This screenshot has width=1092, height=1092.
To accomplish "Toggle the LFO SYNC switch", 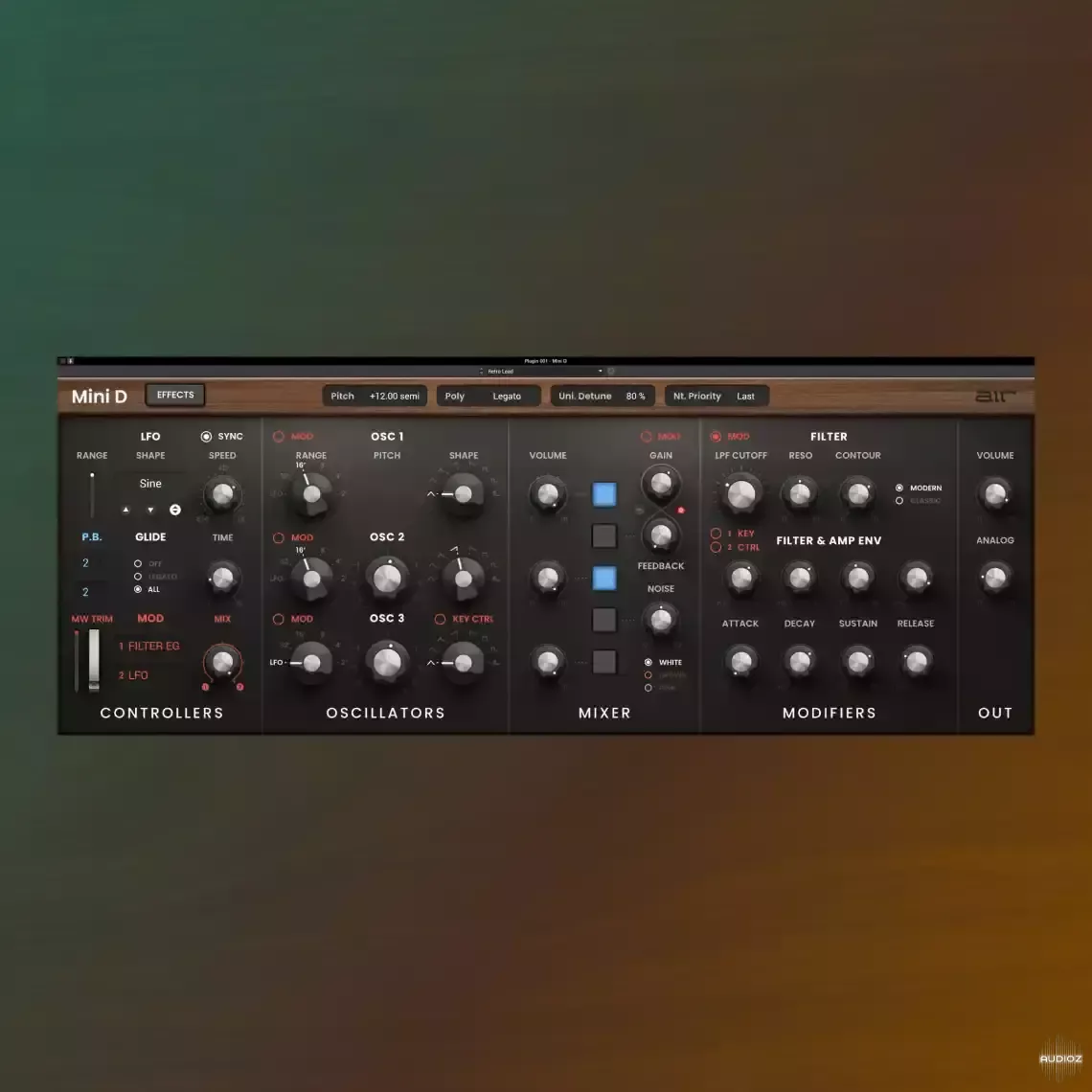I will 206,437.
